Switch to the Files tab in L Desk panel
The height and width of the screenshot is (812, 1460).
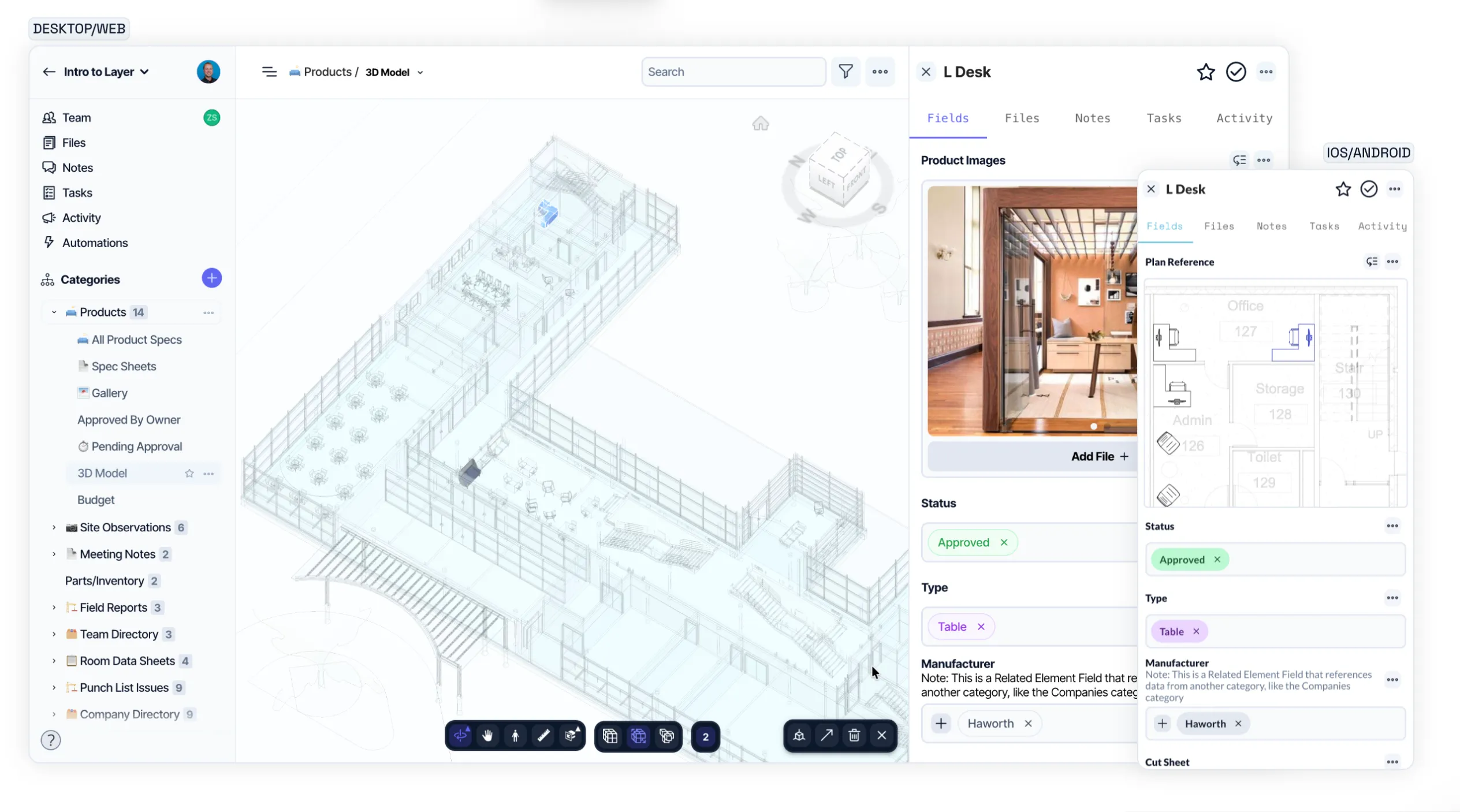[1021, 118]
